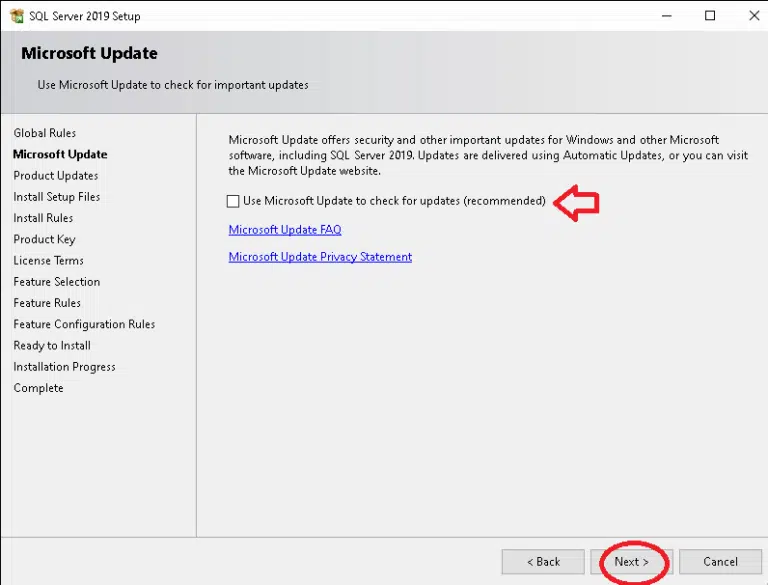Select Microsoft Update step in sidebar

(x=60, y=154)
